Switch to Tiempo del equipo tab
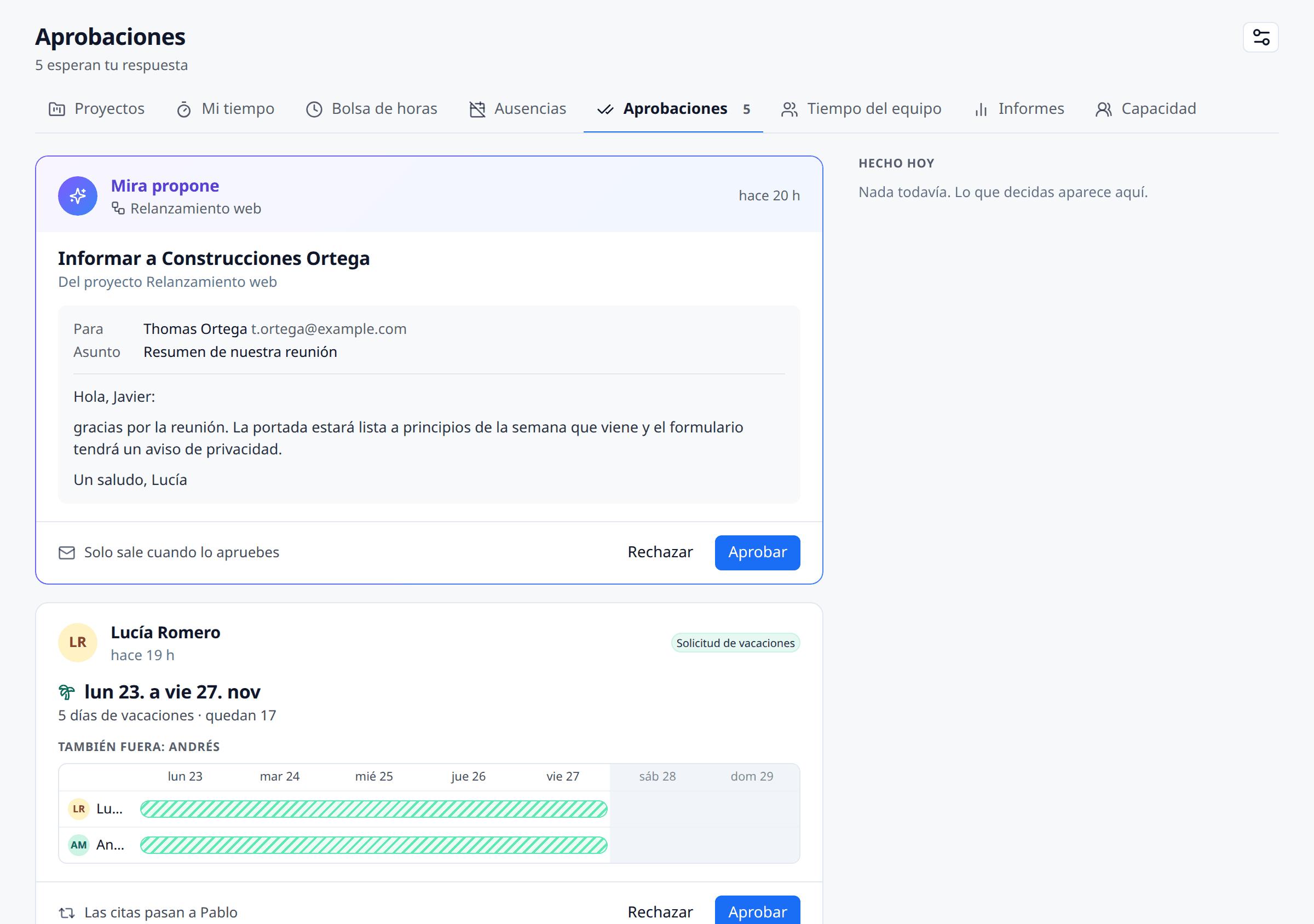Image resolution: width=1314 pixels, height=924 pixels. pos(861,109)
